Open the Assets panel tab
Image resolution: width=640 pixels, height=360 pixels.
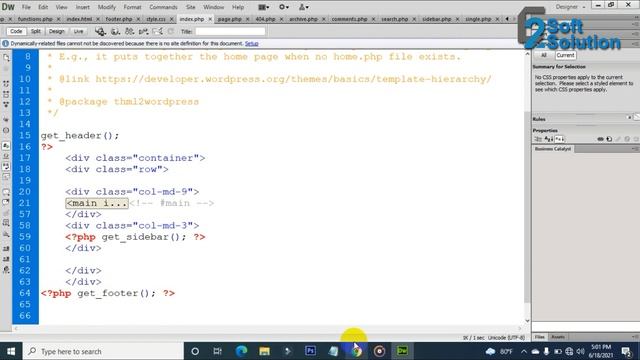point(558,337)
